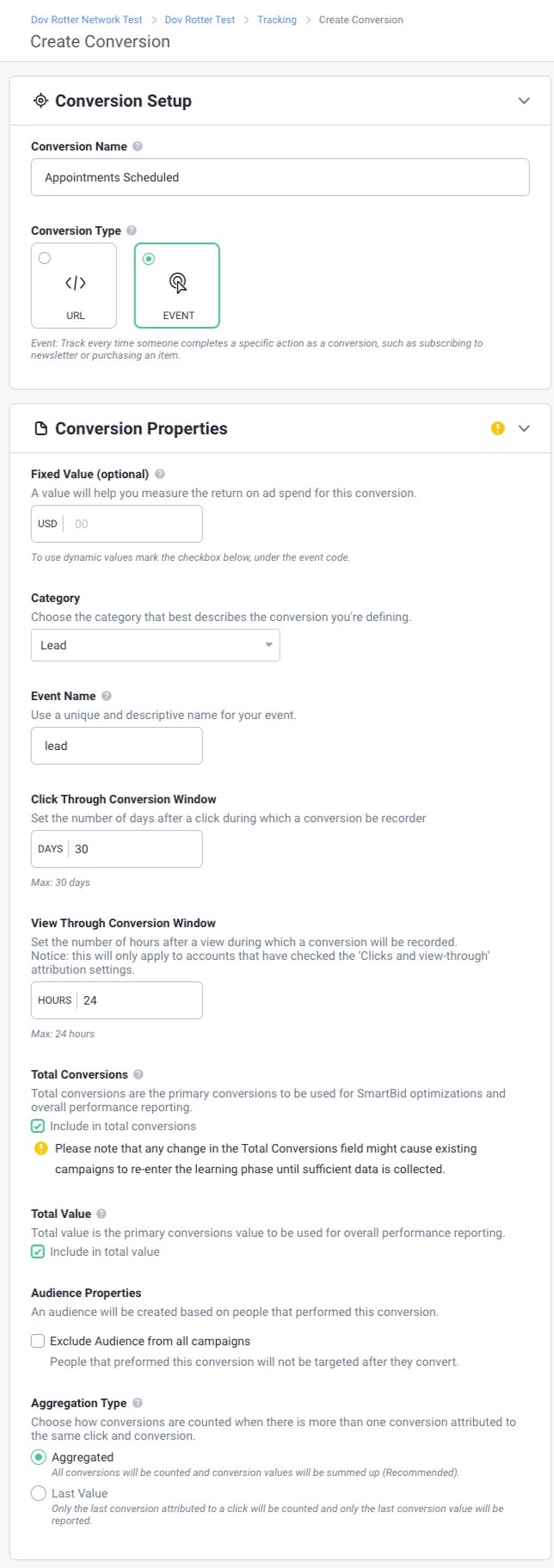Screen dimensions: 554x1568
Task: Click the help icon beside Conversion Name
Action: click(138, 146)
